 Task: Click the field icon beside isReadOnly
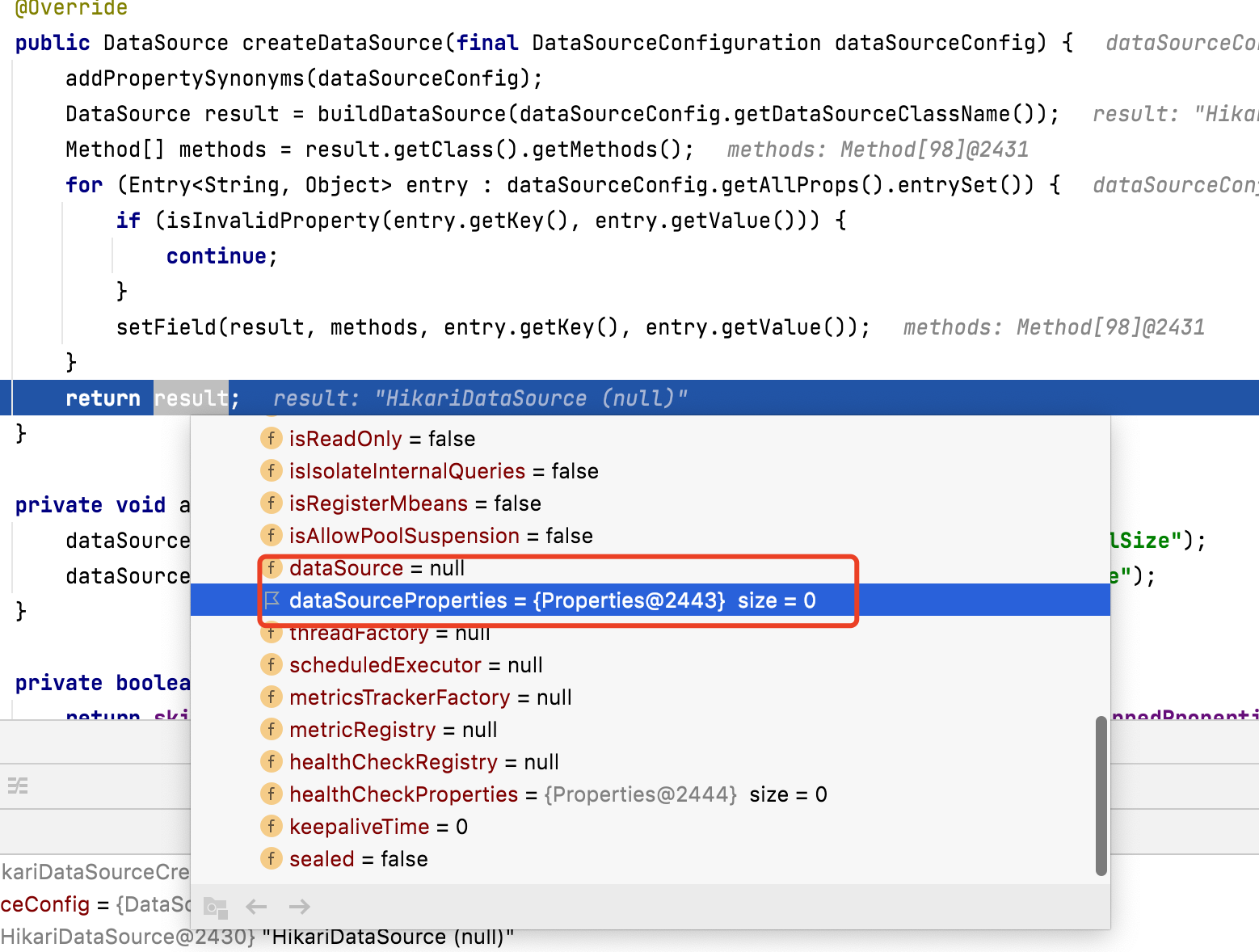pyautogui.click(x=272, y=438)
